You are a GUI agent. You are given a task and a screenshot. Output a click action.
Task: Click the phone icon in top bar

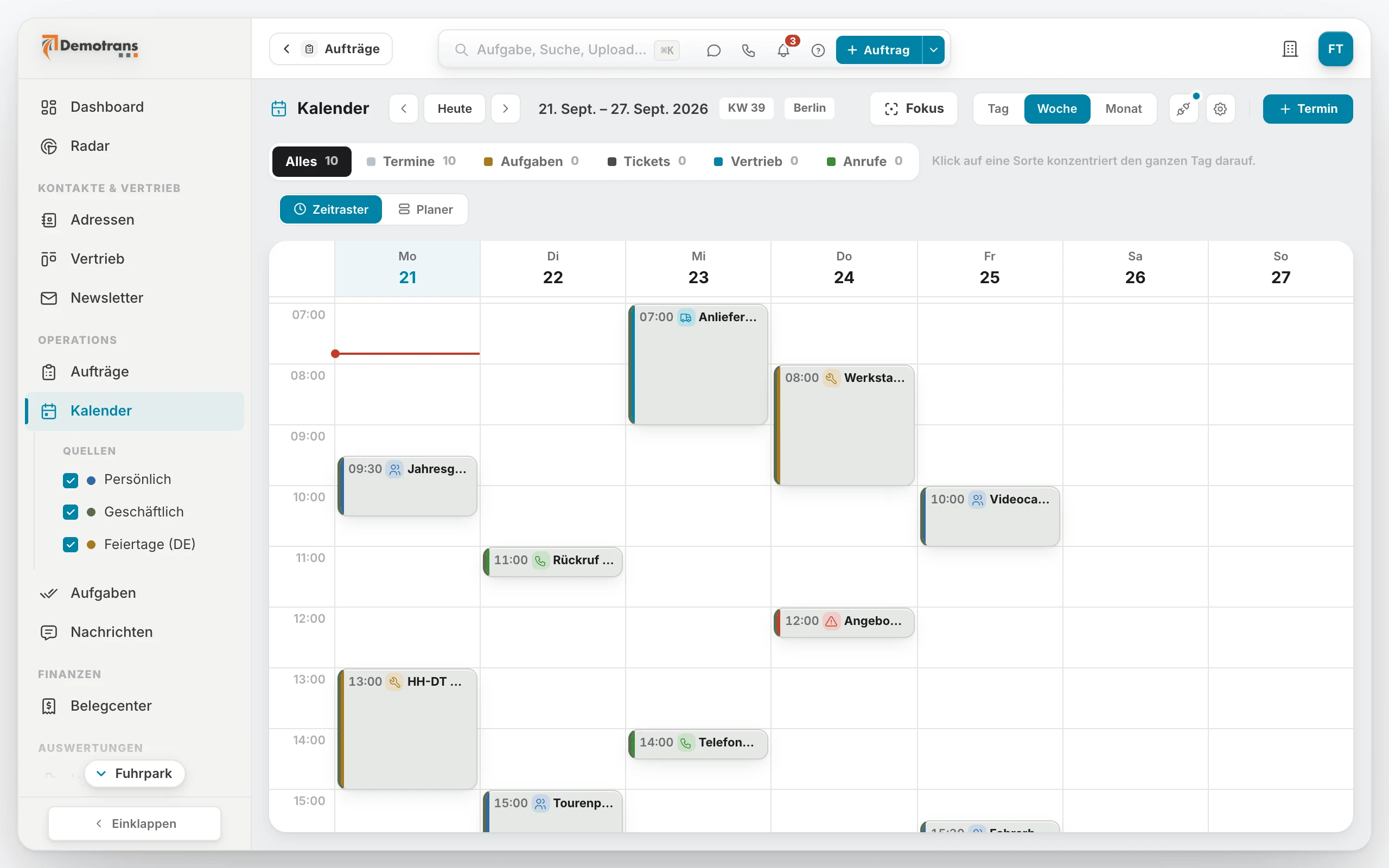pos(748,50)
